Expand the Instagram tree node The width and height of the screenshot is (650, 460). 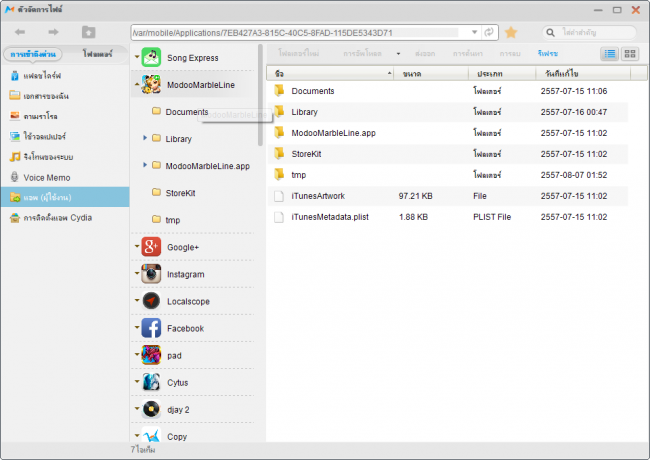tap(137, 273)
